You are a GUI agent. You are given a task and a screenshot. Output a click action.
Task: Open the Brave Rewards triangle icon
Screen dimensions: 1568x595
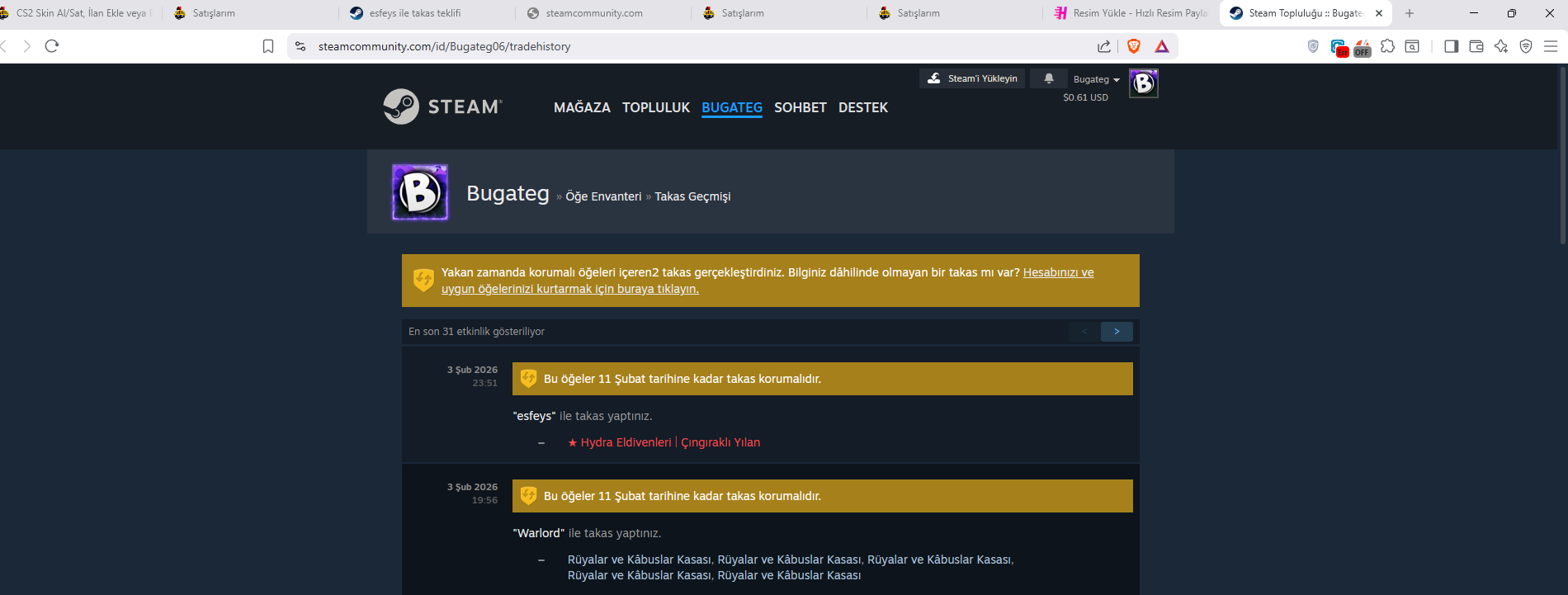[1162, 46]
